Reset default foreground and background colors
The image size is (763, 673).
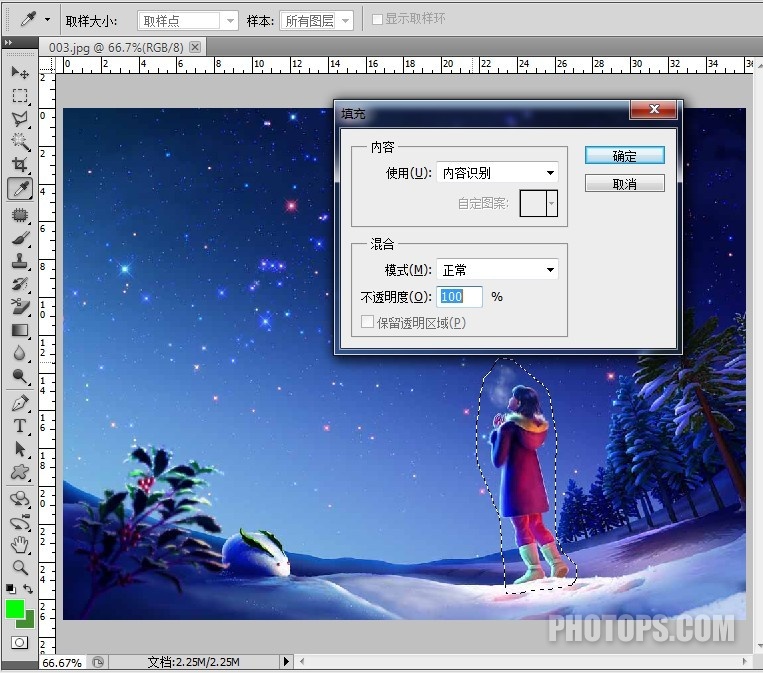(11, 588)
